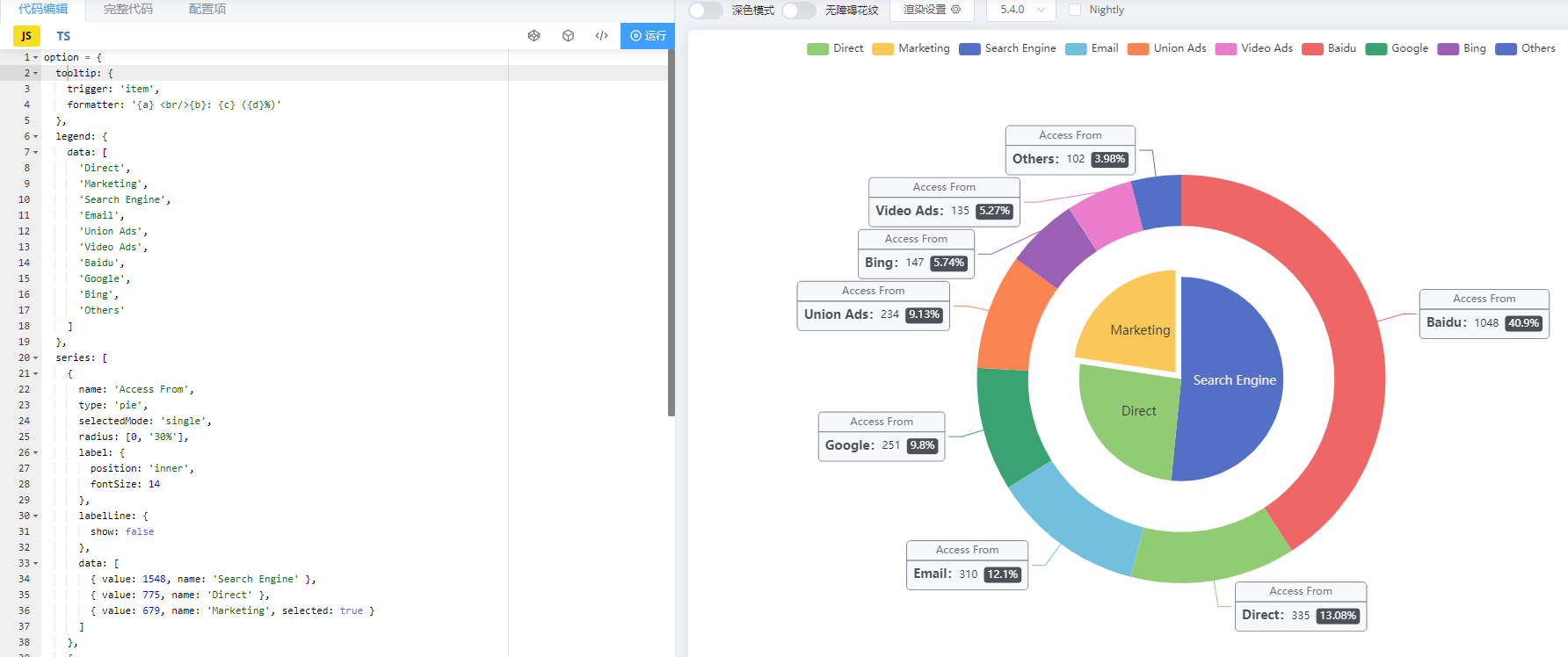Open the example in CodePen icon

[534, 36]
